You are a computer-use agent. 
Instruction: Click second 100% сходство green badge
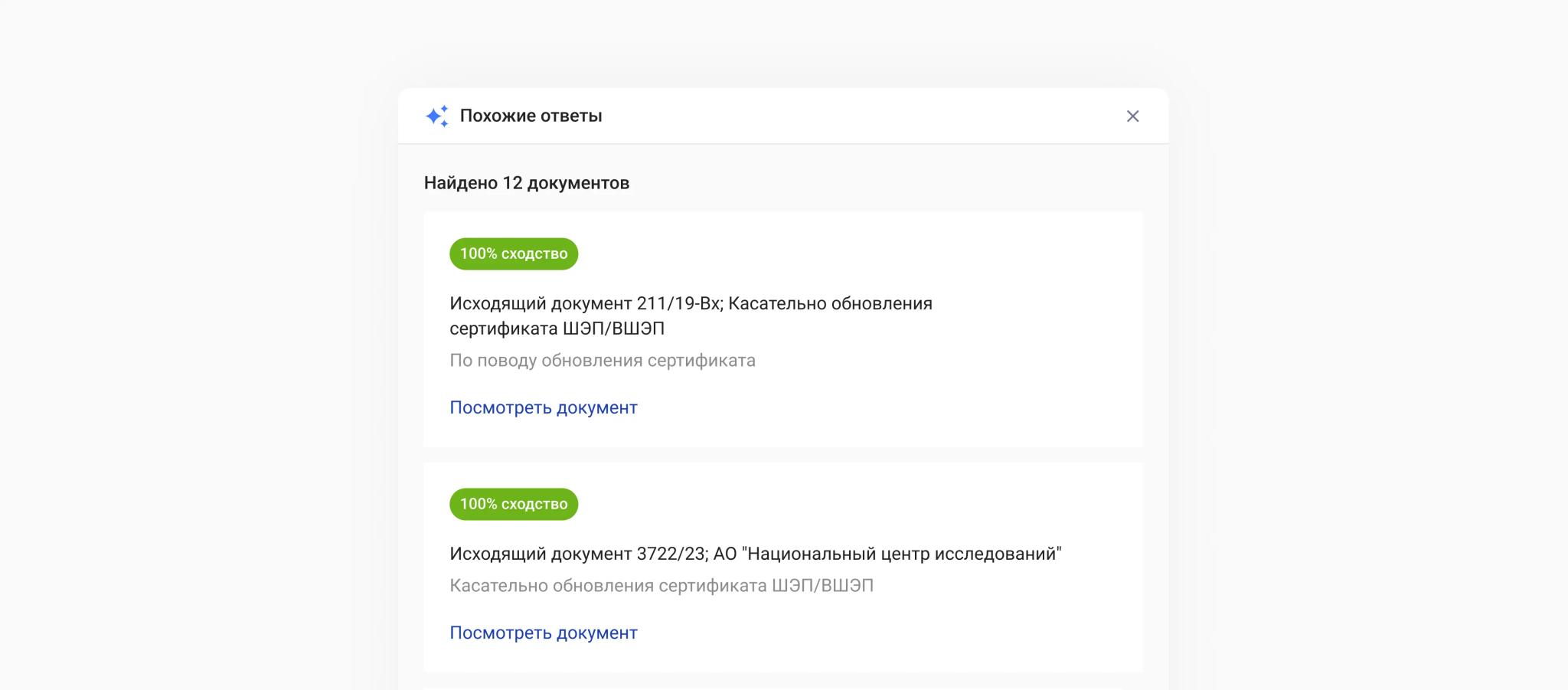(513, 504)
